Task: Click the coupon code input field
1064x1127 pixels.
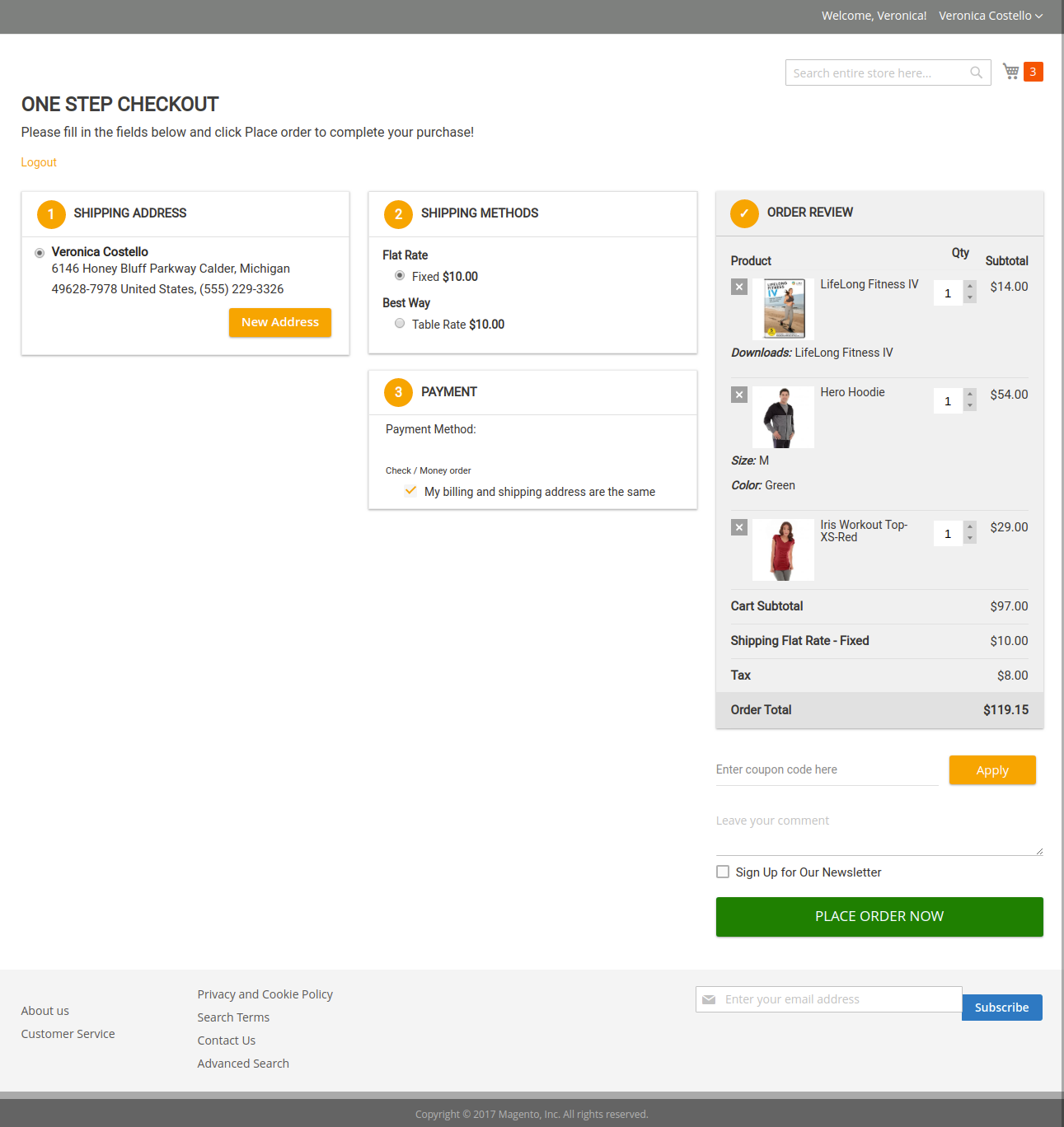Action: (827, 769)
